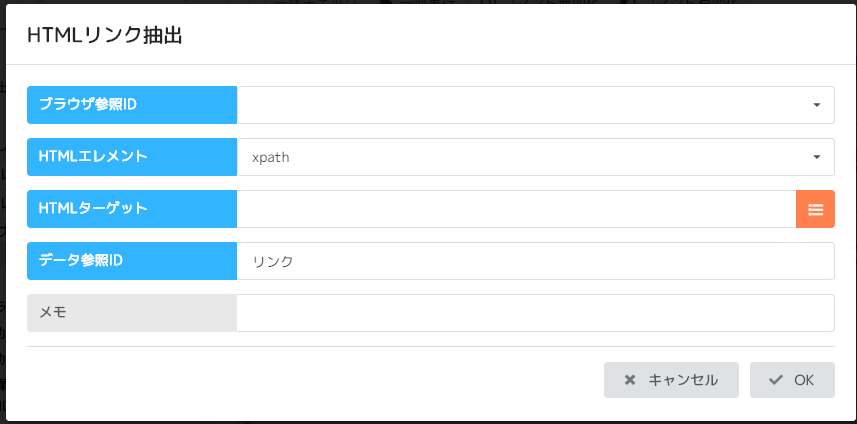Focus the HTMLターゲット text field
The height and width of the screenshot is (424, 857).
pos(516,209)
